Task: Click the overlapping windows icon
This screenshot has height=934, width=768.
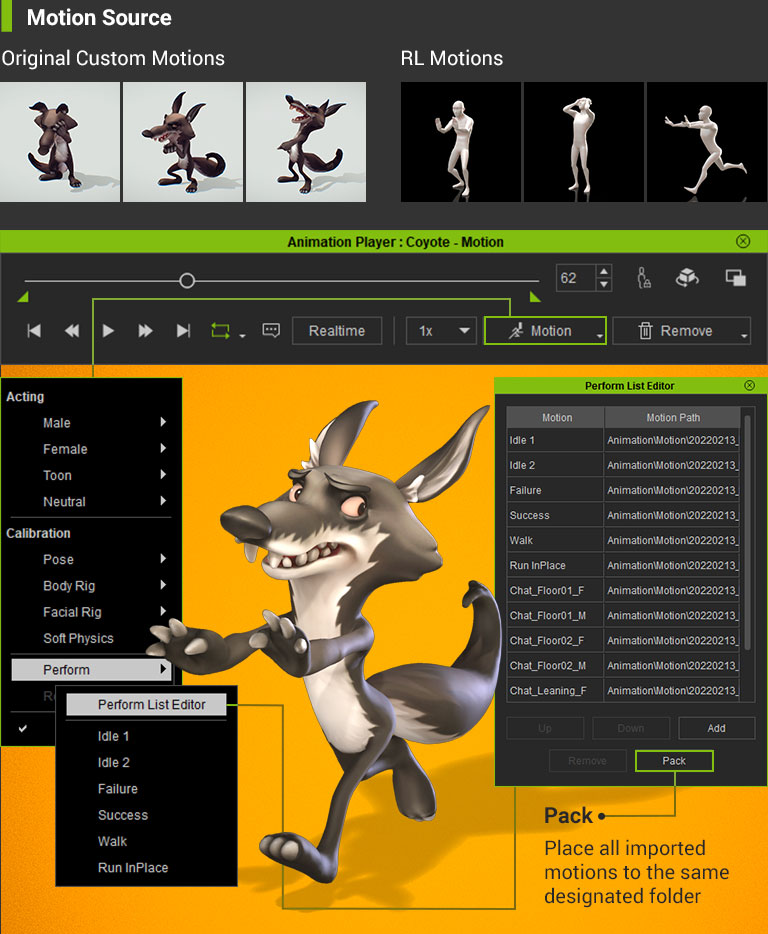Action: click(735, 279)
